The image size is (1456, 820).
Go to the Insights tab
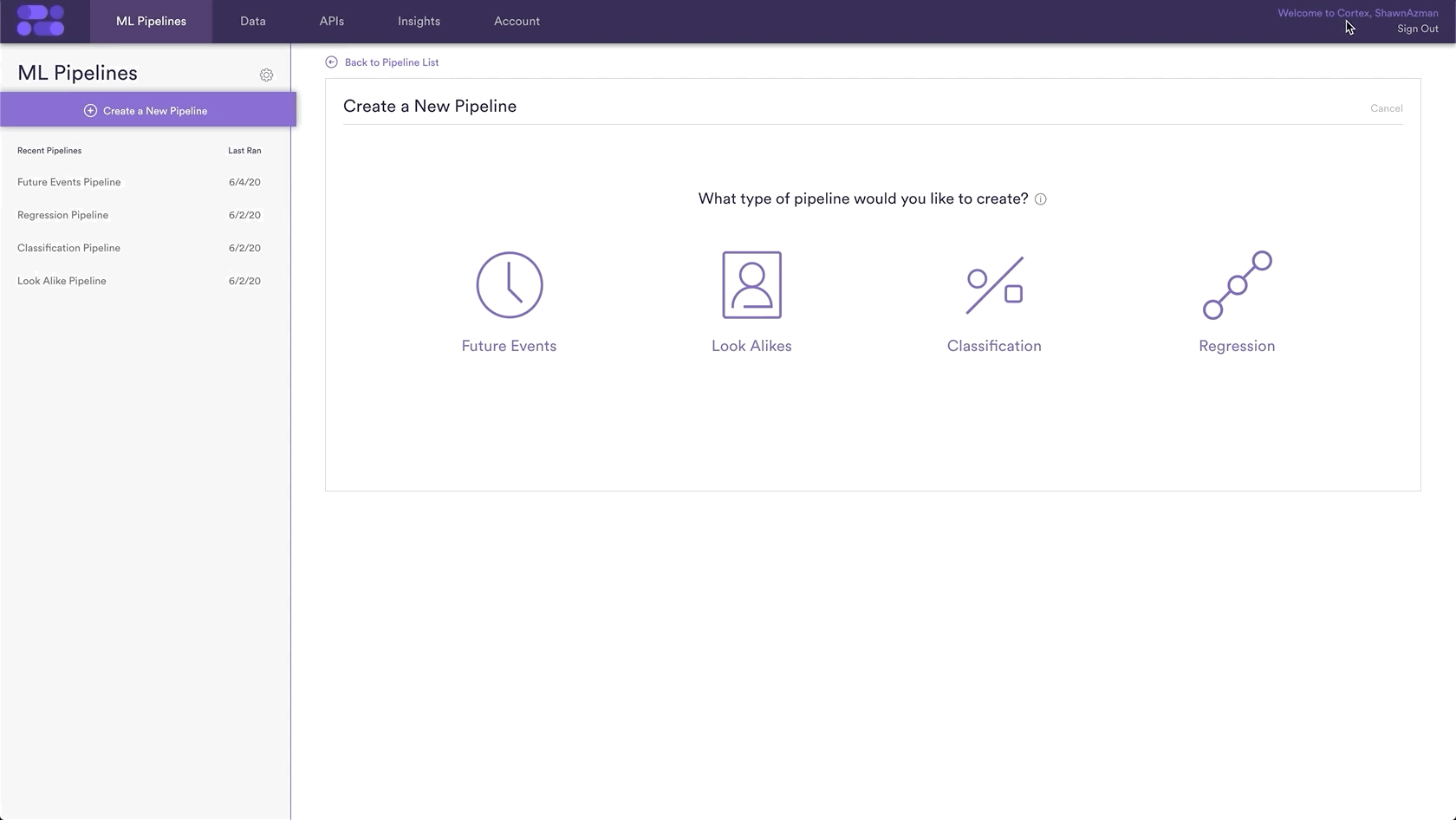click(419, 21)
